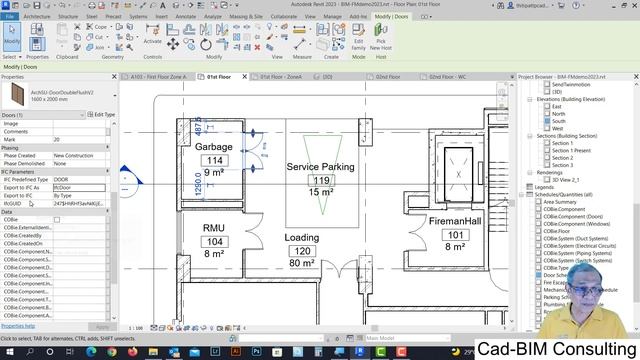The height and width of the screenshot is (360, 640).
Task: Switch to the A103 First Floor Zone A tab
Action: pyautogui.click(x=158, y=77)
